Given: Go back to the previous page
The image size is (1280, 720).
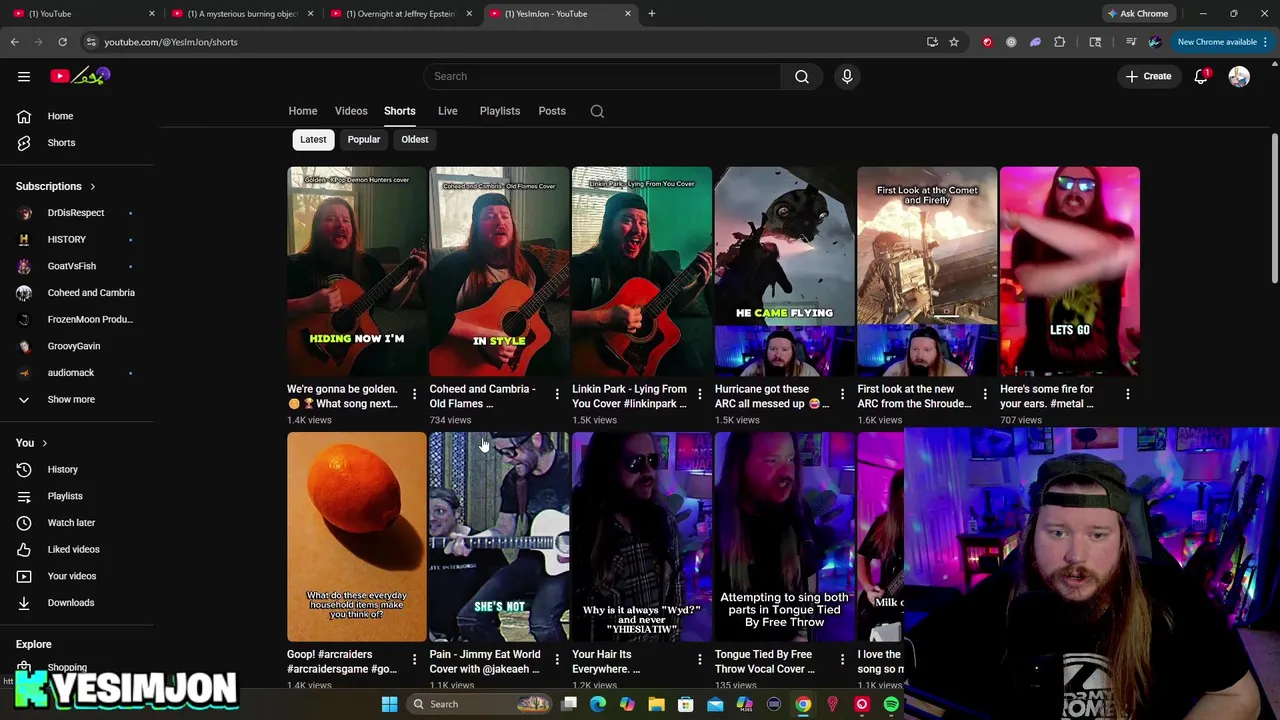Looking at the screenshot, I should coord(14,42).
